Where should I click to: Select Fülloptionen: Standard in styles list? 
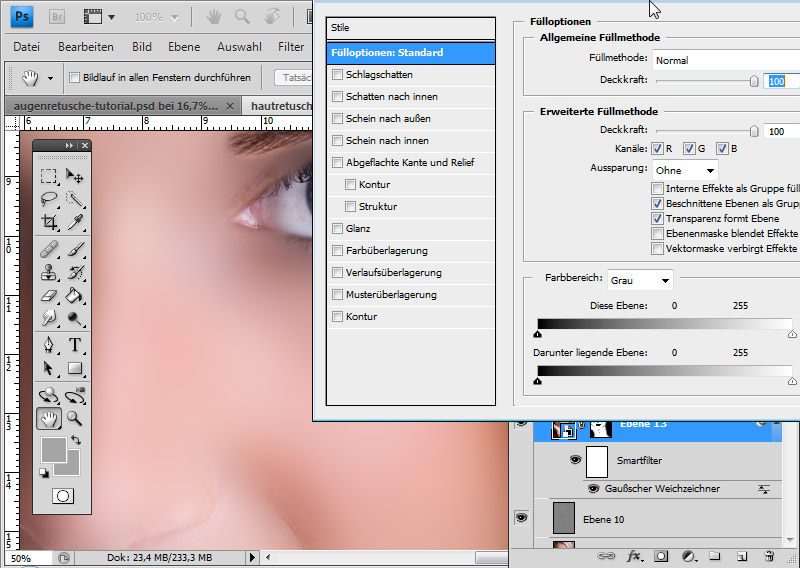(x=410, y=53)
